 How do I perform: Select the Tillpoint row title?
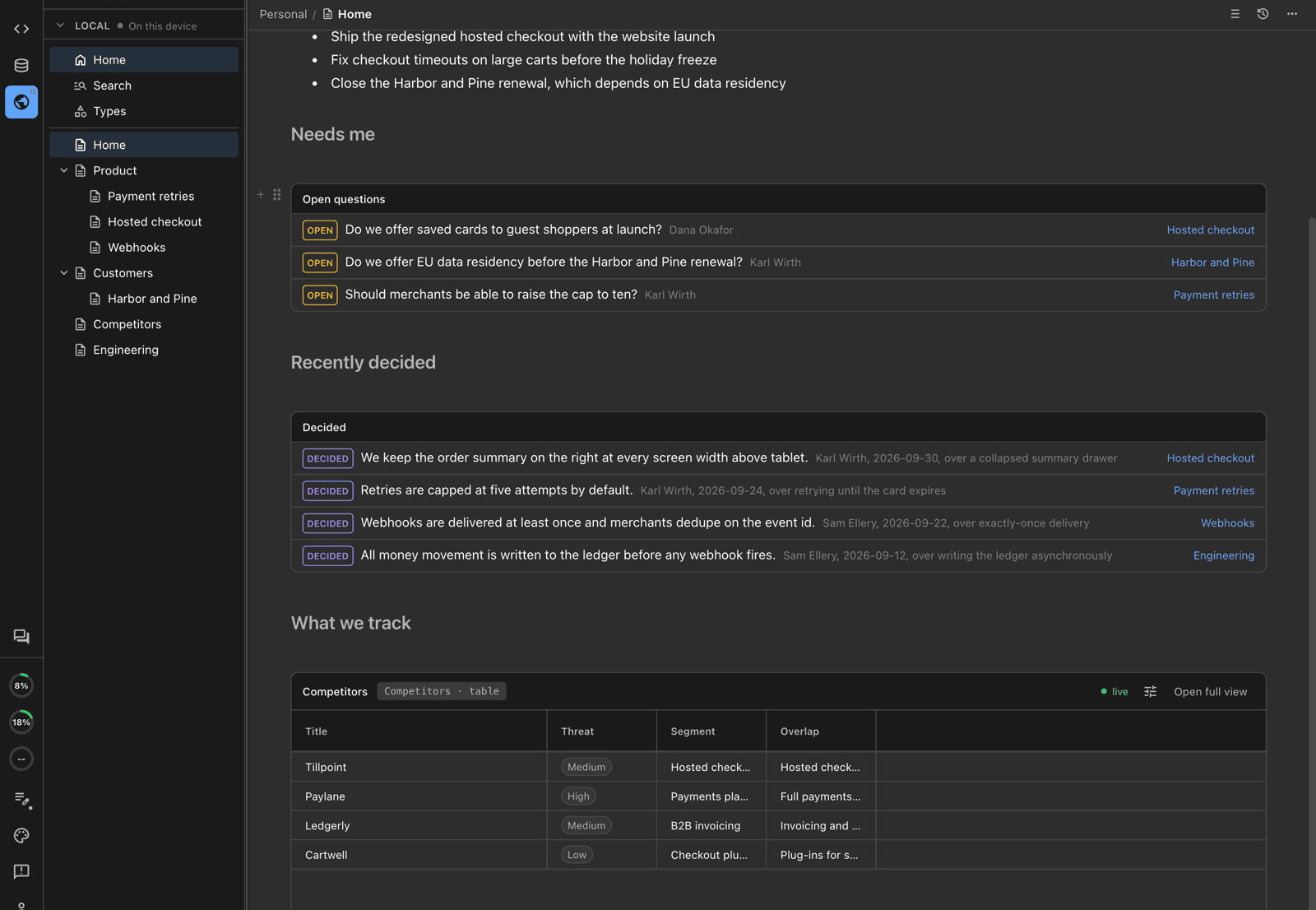(x=326, y=767)
